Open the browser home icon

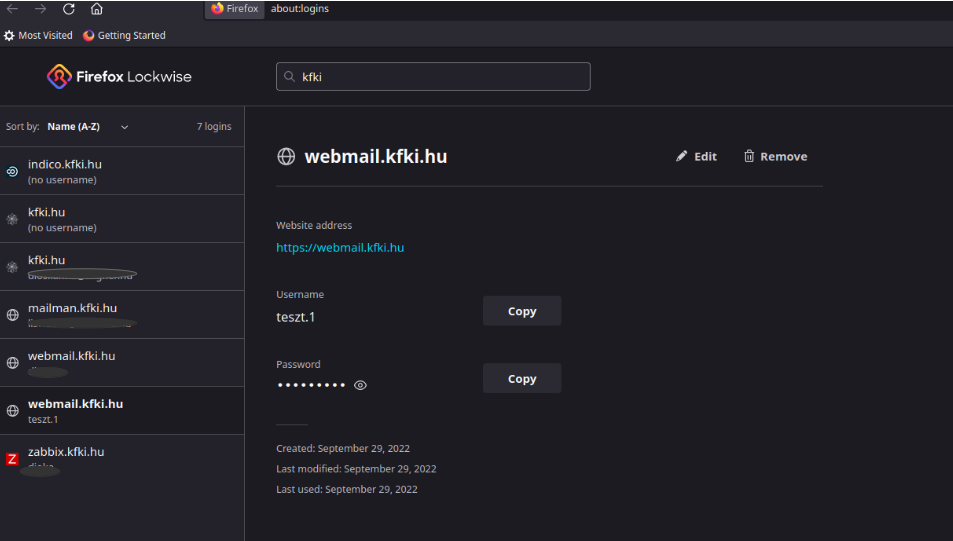(97, 9)
